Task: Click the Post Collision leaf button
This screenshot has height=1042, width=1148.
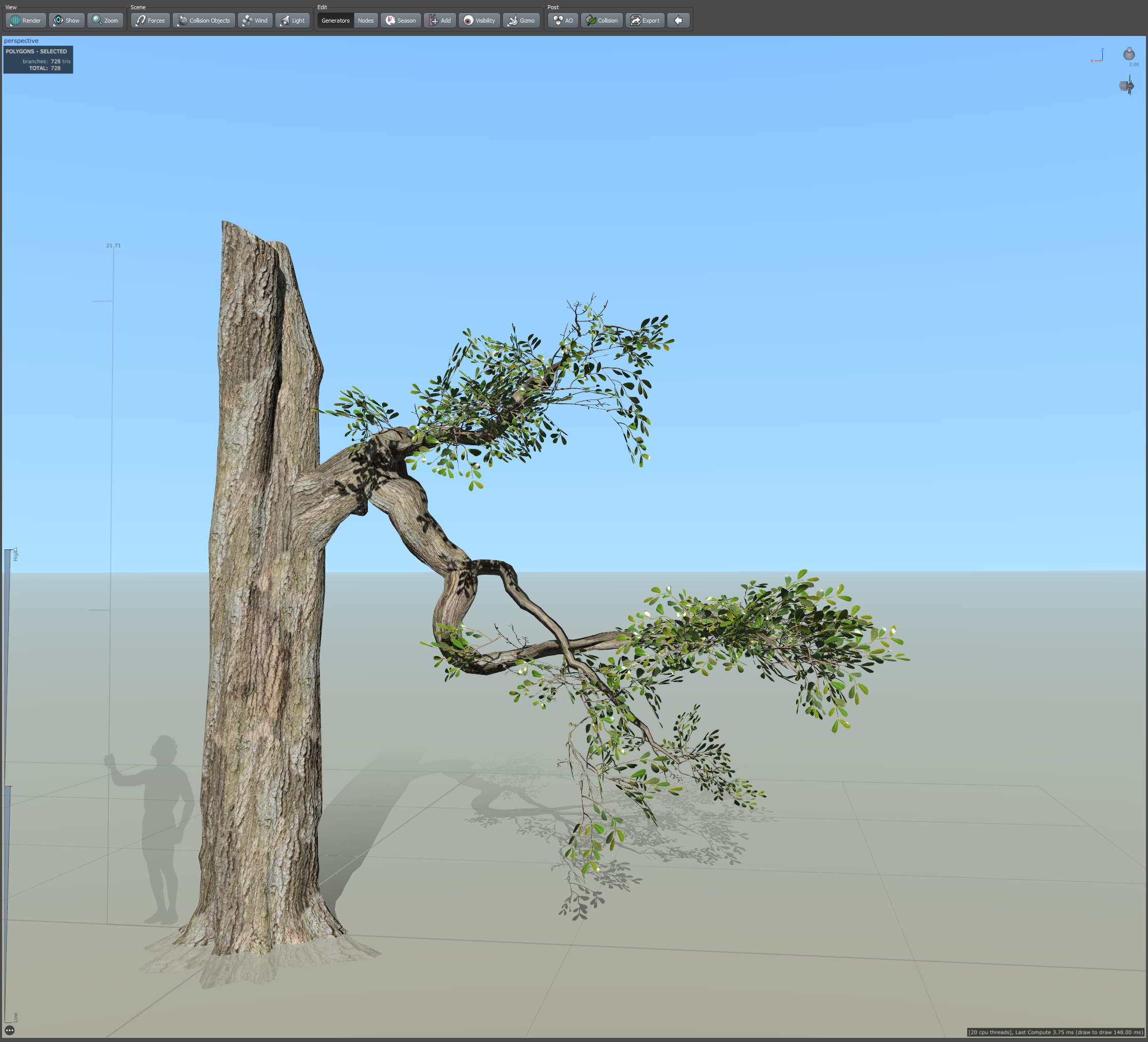Action: point(601,21)
